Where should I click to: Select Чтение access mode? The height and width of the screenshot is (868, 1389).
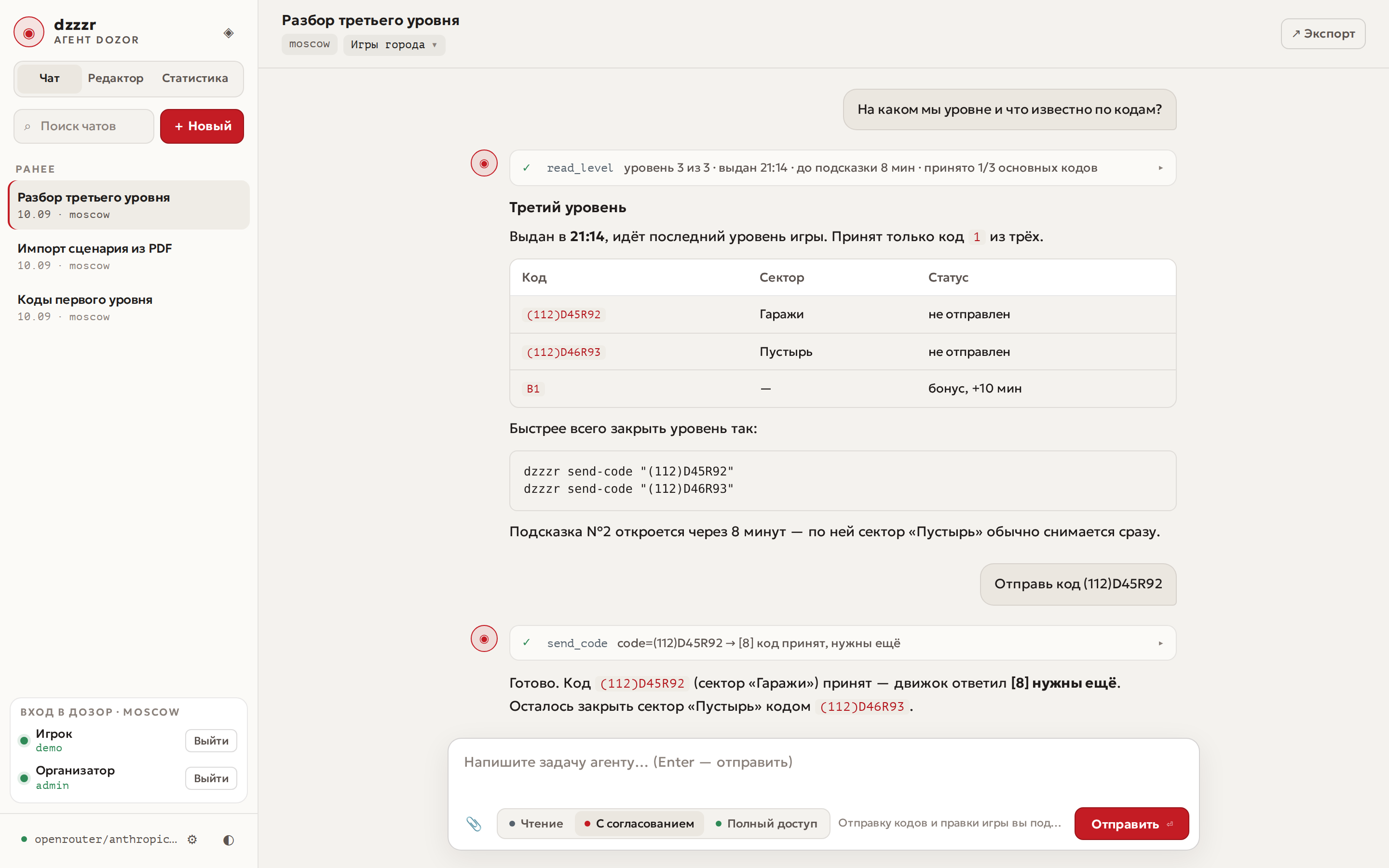click(535, 823)
